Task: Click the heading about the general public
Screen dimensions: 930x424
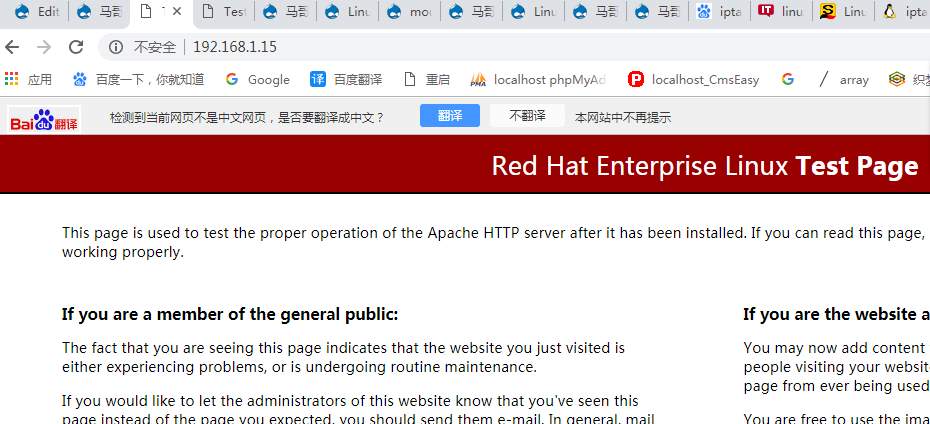Action: (x=230, y=314)
